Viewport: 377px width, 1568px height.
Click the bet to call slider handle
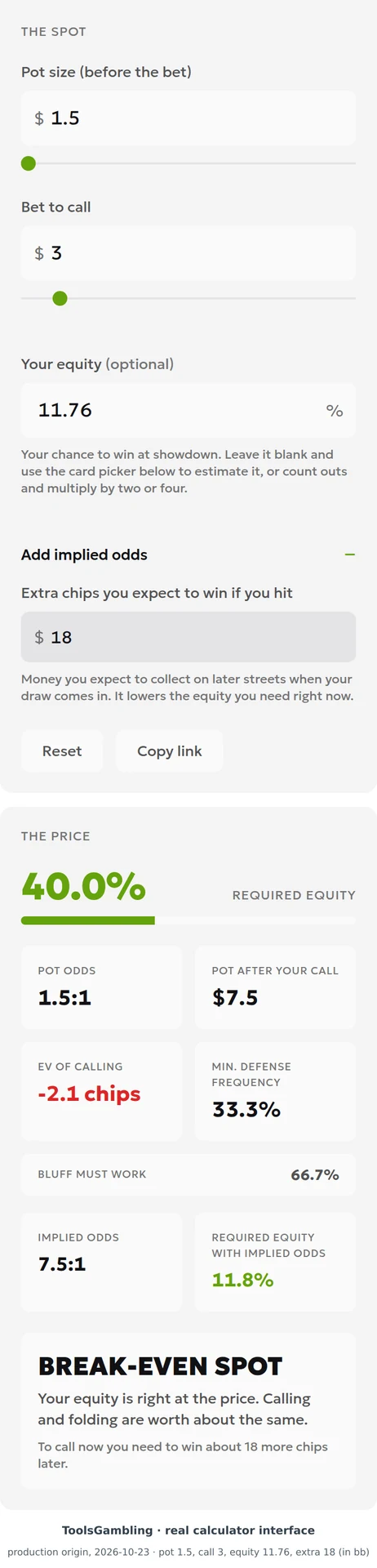(x=60, y=298)
